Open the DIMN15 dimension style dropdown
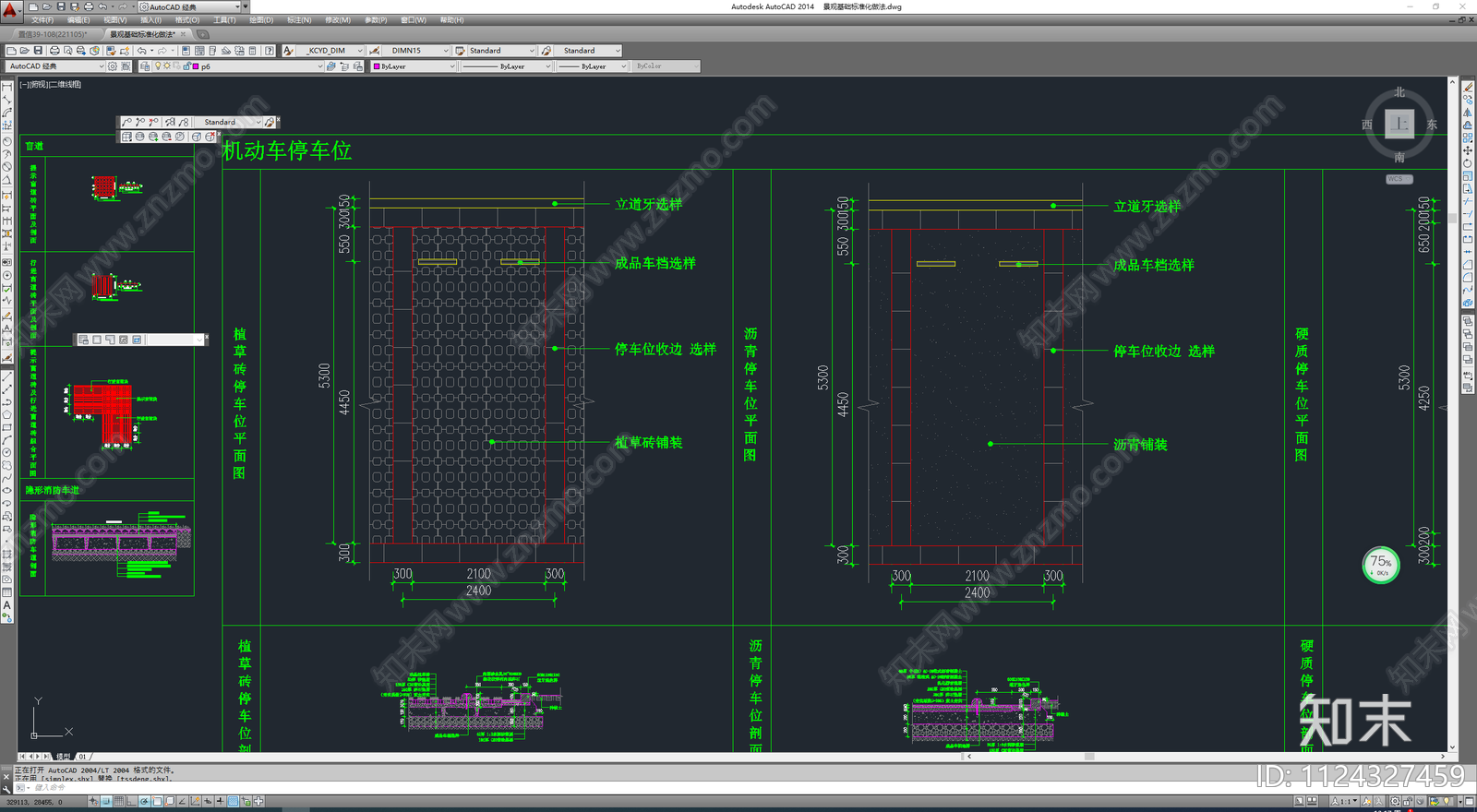Viewport: 1477px width, 812px height. (416, 51)
